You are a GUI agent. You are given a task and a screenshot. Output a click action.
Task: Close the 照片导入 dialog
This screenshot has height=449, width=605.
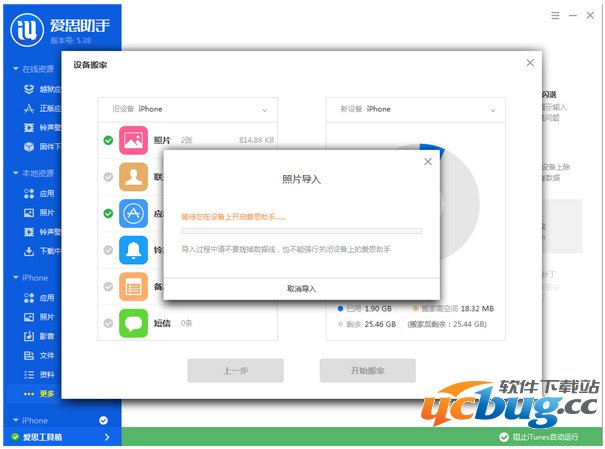click(428, 162)
